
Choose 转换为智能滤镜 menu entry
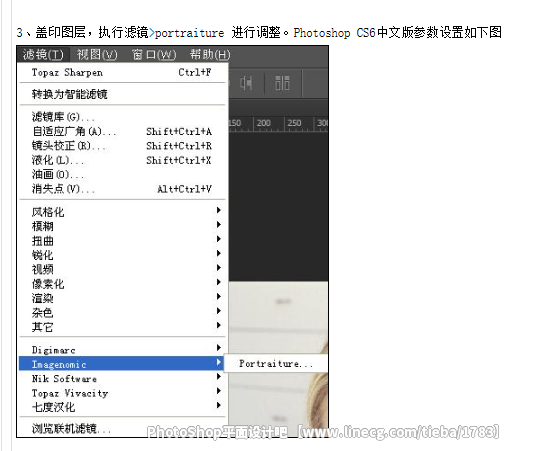(122, 94)
